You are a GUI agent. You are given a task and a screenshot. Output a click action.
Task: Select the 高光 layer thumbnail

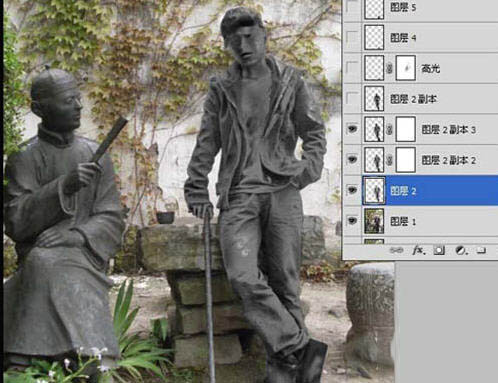click(x=374, y=68)
